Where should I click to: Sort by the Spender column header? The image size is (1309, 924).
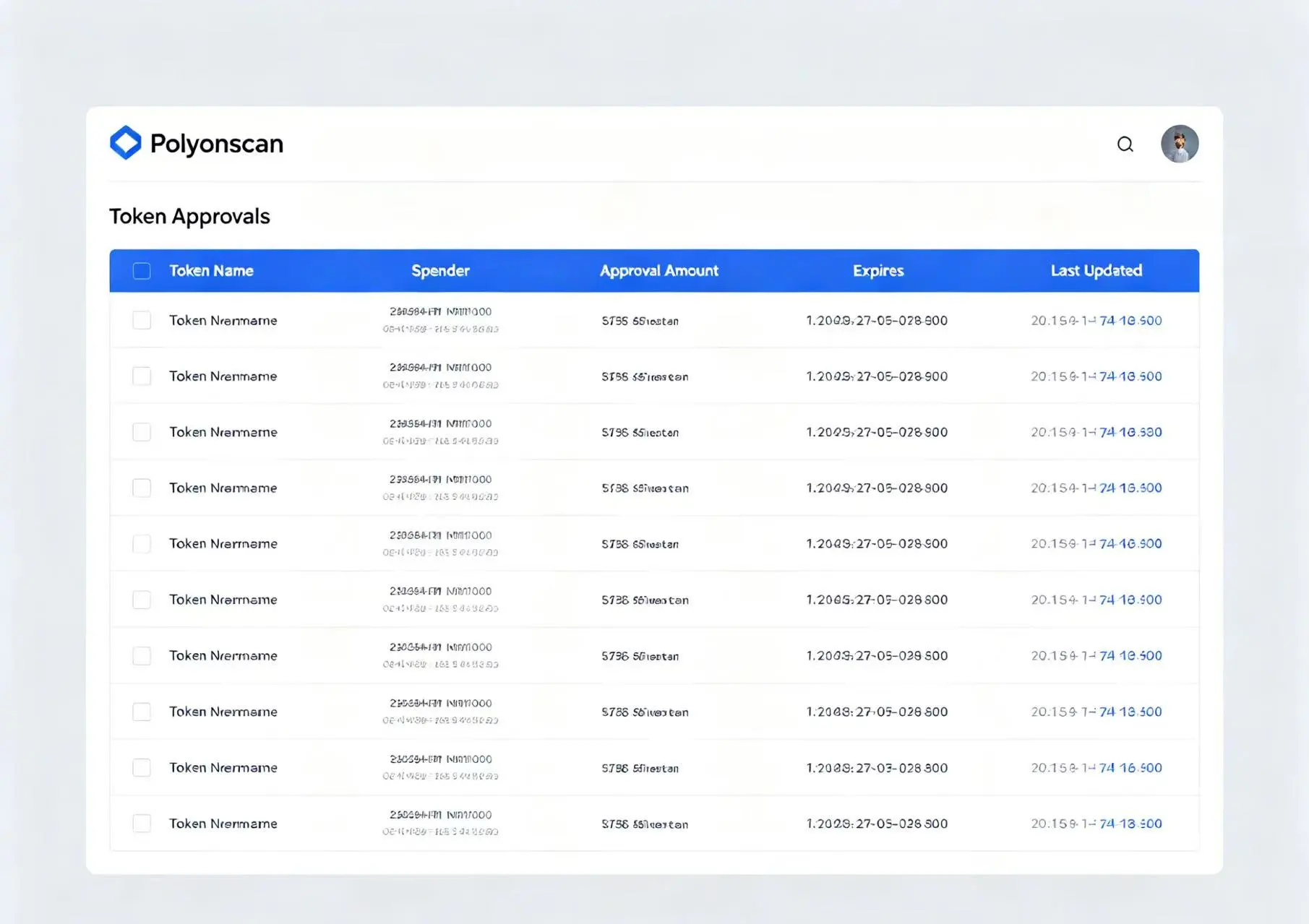tap(440, 271)
